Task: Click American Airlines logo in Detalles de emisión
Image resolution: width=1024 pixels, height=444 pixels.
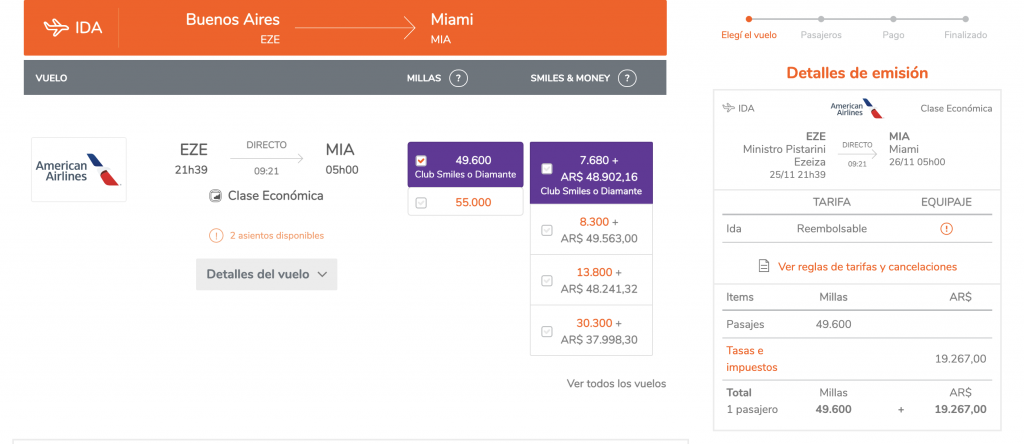Action: point(856,108)
